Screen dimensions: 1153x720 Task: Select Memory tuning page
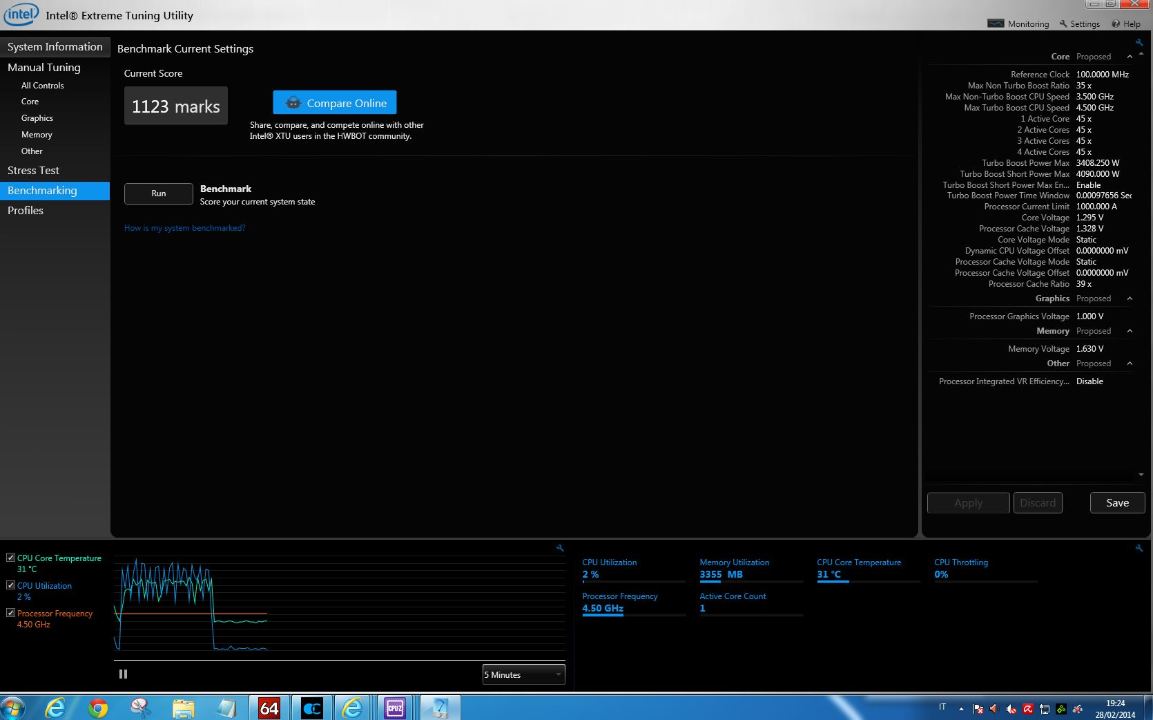pos(37,135)
